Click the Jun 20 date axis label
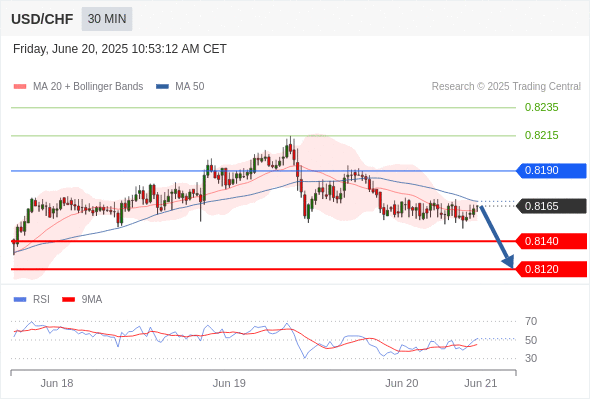 (x=401, y=383)
